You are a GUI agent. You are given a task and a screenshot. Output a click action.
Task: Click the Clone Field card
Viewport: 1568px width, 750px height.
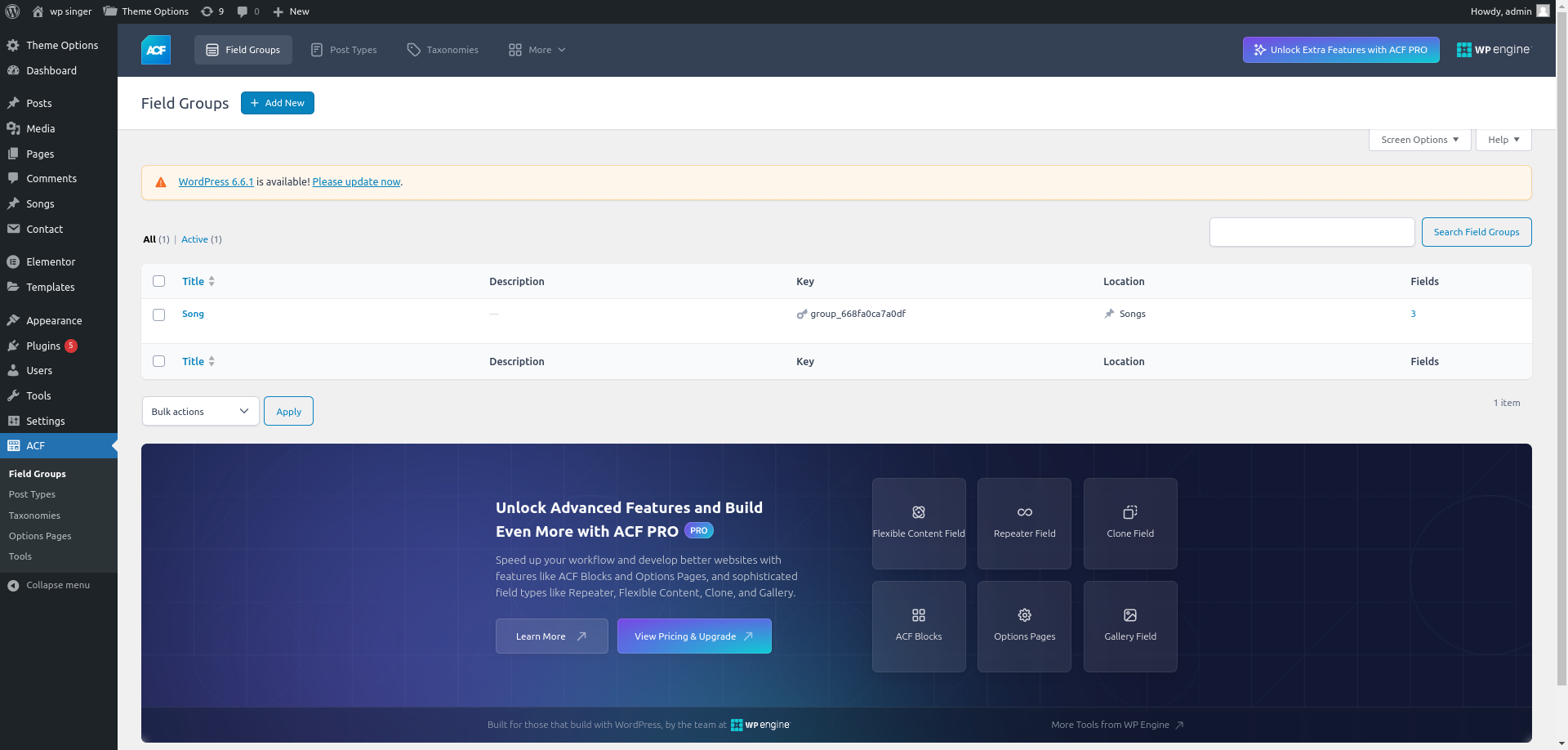pyautogui.click(x=1130, y=524)
